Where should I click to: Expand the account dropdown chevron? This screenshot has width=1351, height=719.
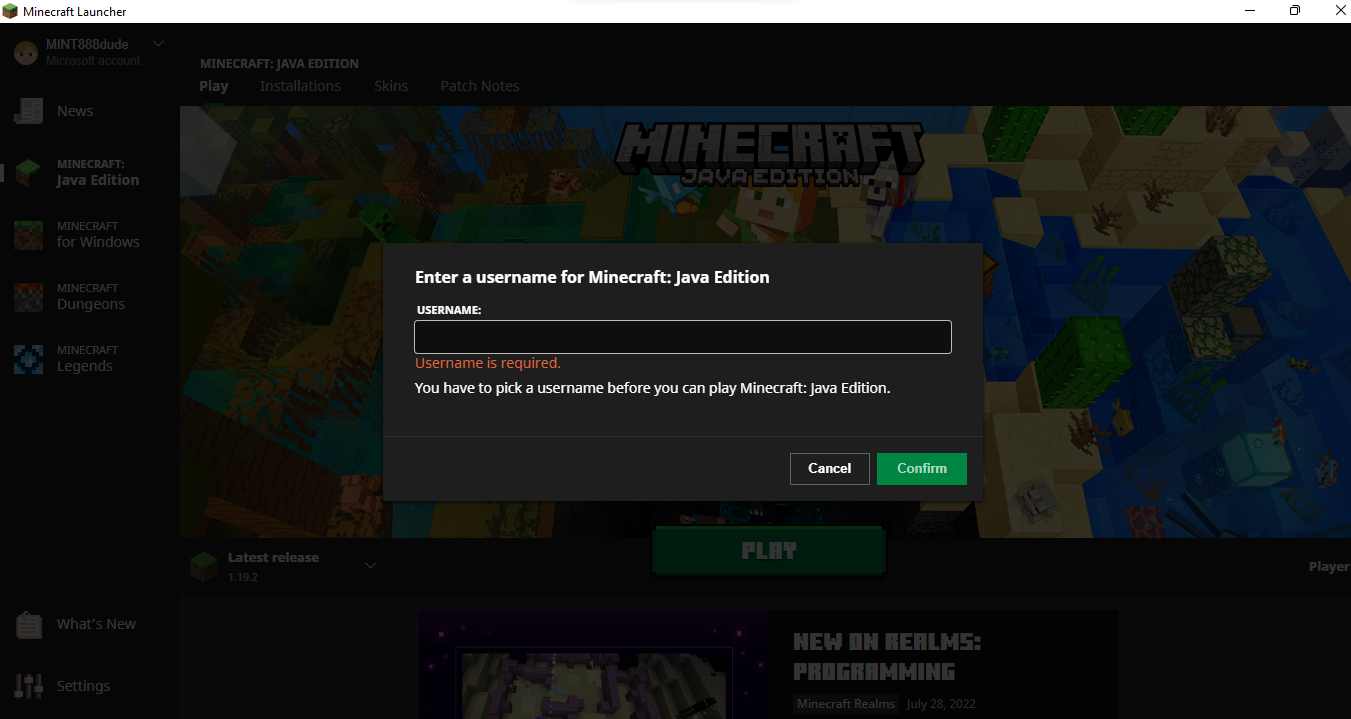(x=158, y=44)
